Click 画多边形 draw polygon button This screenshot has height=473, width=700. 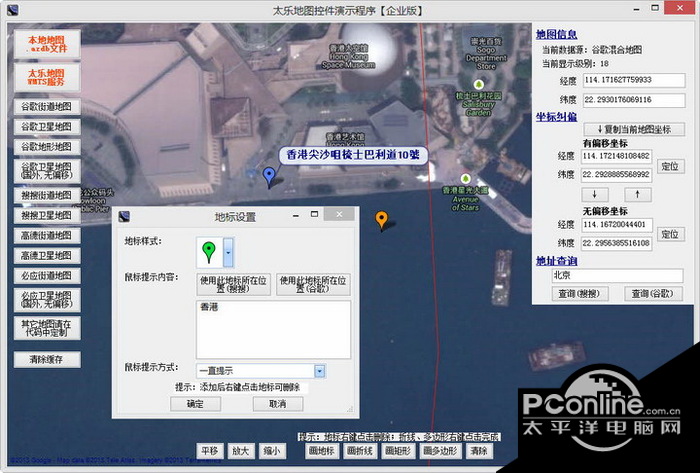tap(440, 451)
